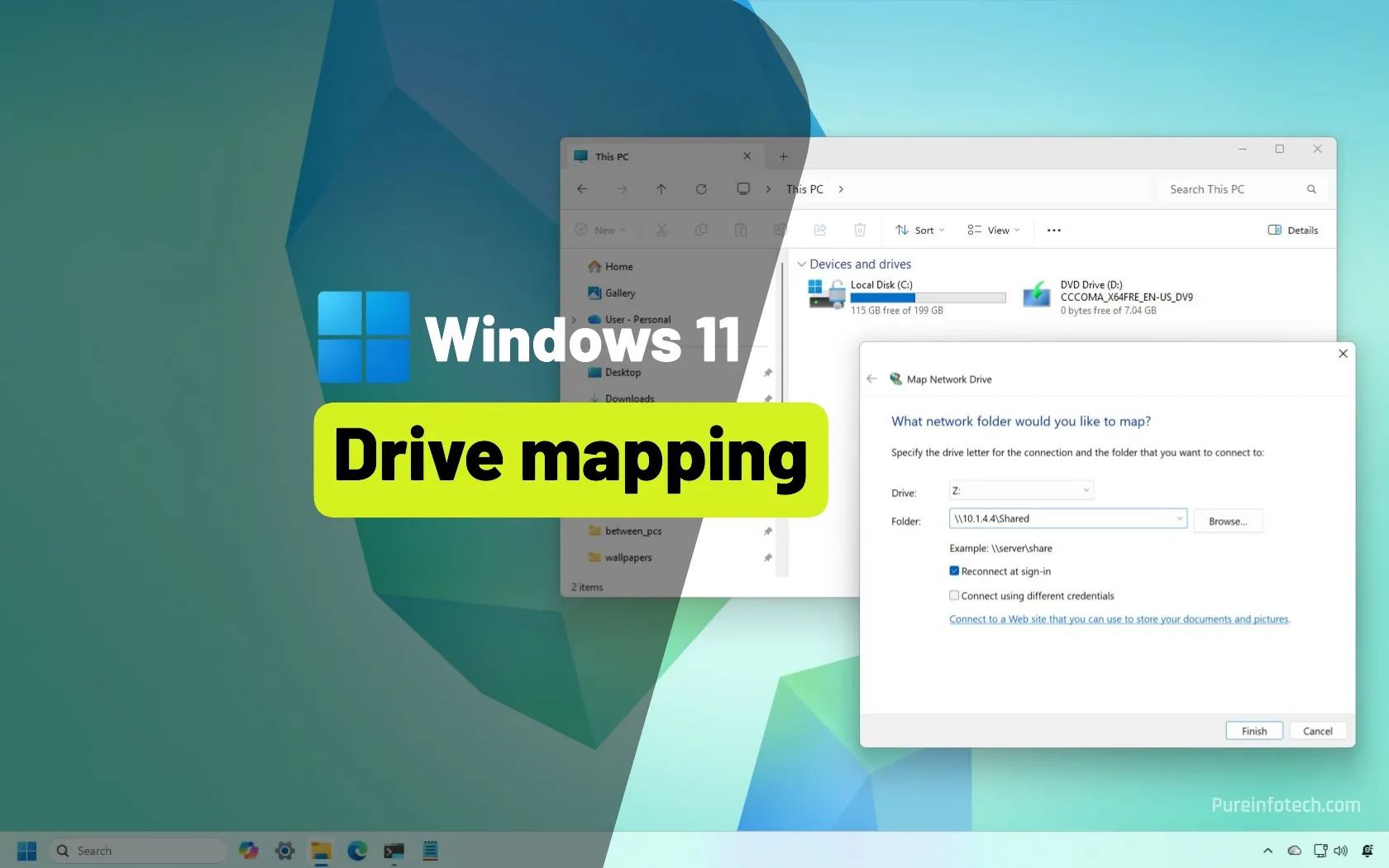Click the refresh icon in the address bar
This screenshot has height=868, width=1389.
click(701, 188)
